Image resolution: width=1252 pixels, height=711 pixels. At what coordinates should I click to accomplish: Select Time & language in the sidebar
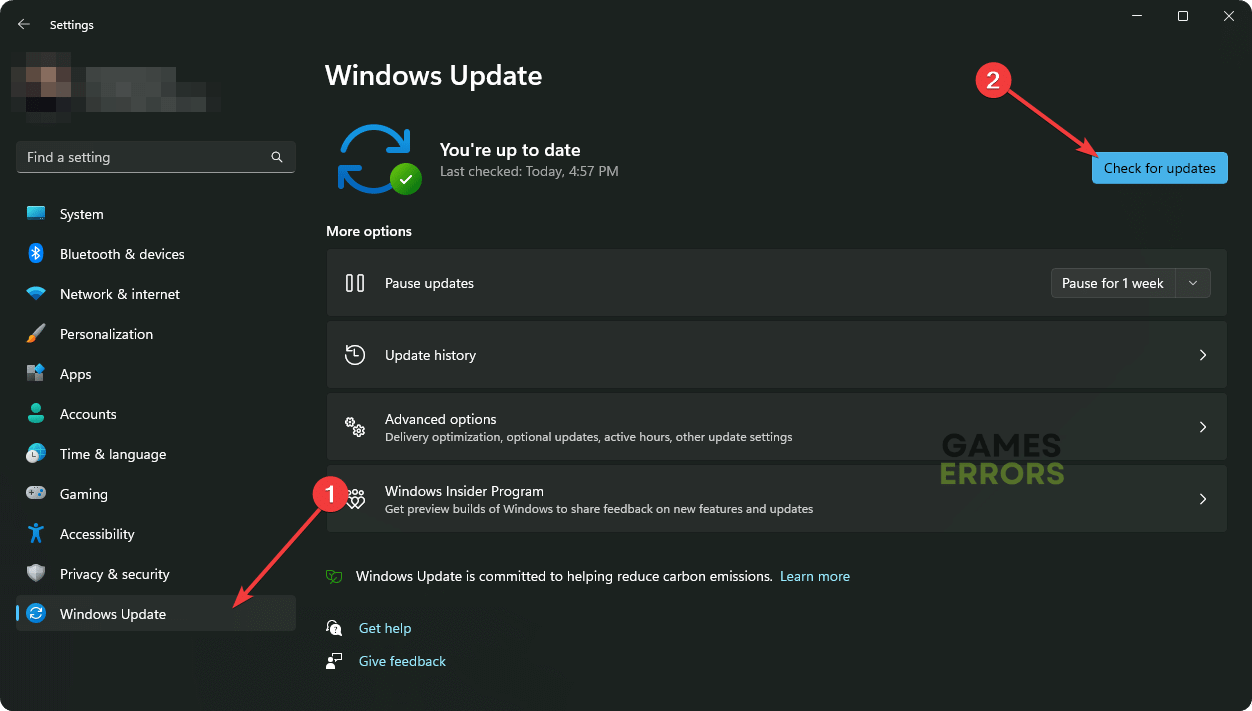156,454
